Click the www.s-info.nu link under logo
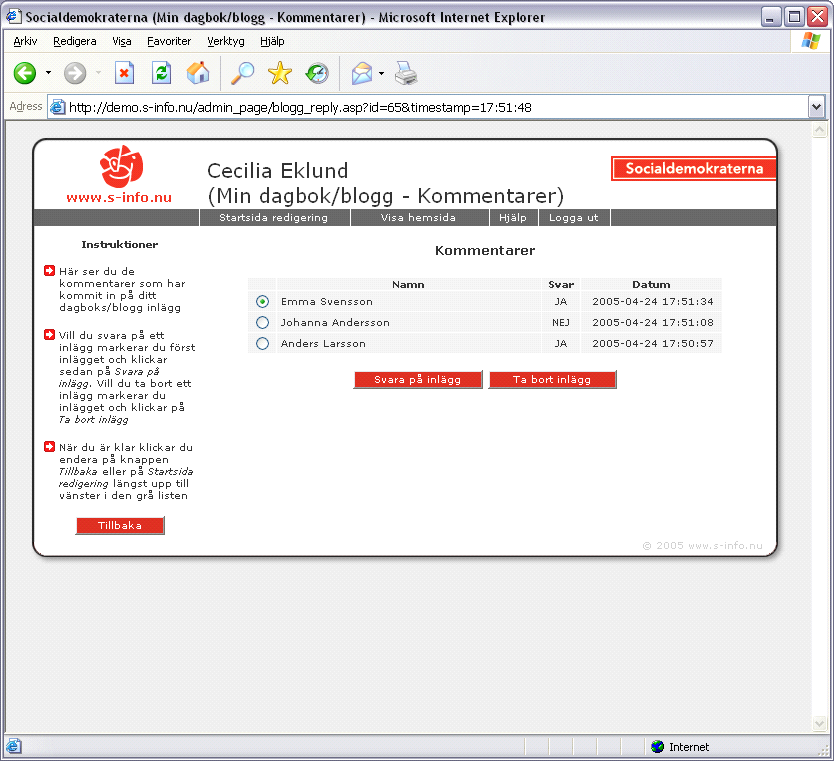The image size is (834, 761). tap(119, 197)
